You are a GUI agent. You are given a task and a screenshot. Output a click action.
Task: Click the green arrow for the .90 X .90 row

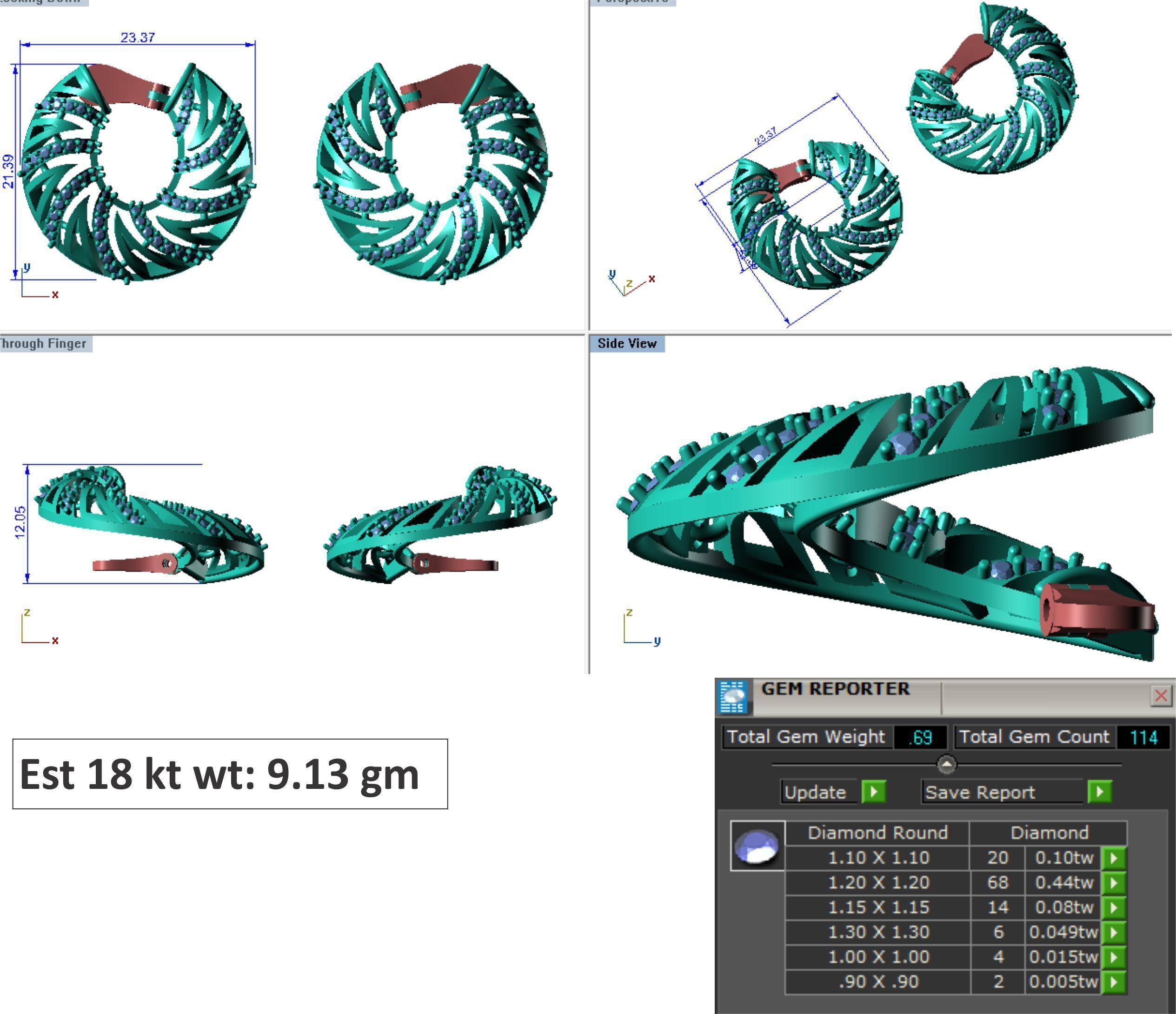click(1113, 982)
